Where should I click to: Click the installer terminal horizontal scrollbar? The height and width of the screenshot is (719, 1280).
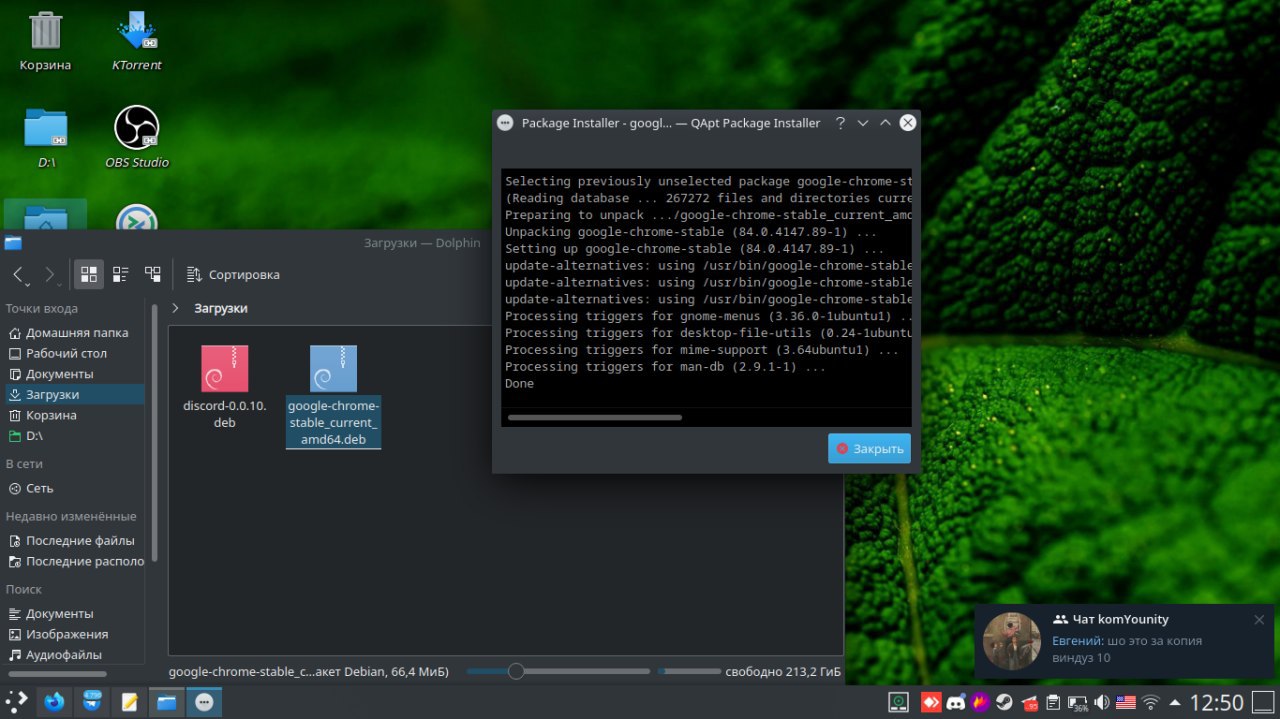coord(595,417)
